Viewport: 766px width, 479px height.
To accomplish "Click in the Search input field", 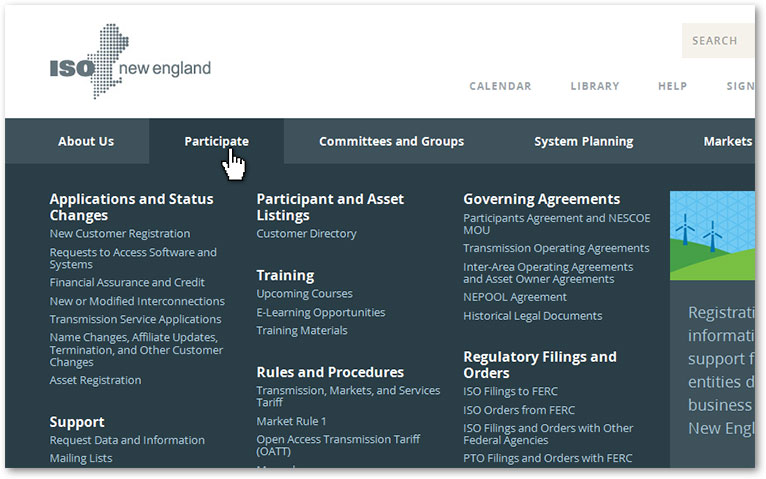I will pos(720,41).
